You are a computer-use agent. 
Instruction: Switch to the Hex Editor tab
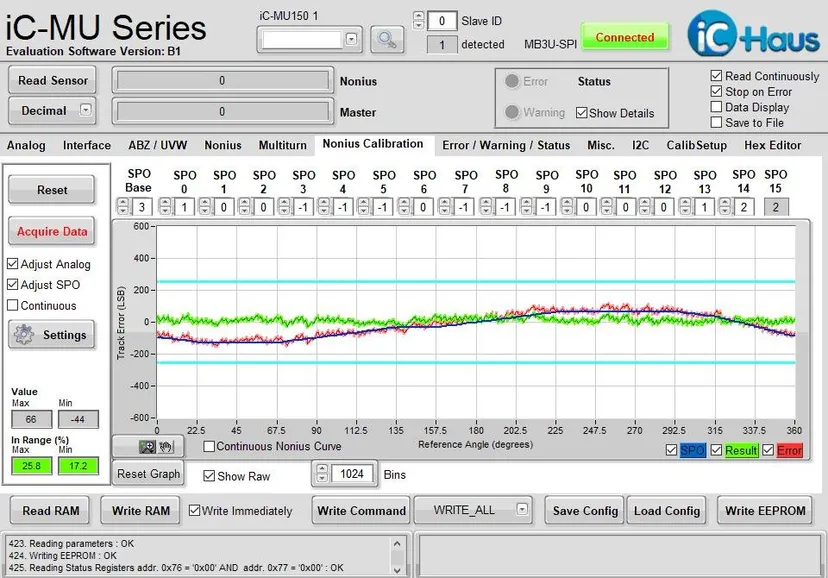tap(773, 145)
